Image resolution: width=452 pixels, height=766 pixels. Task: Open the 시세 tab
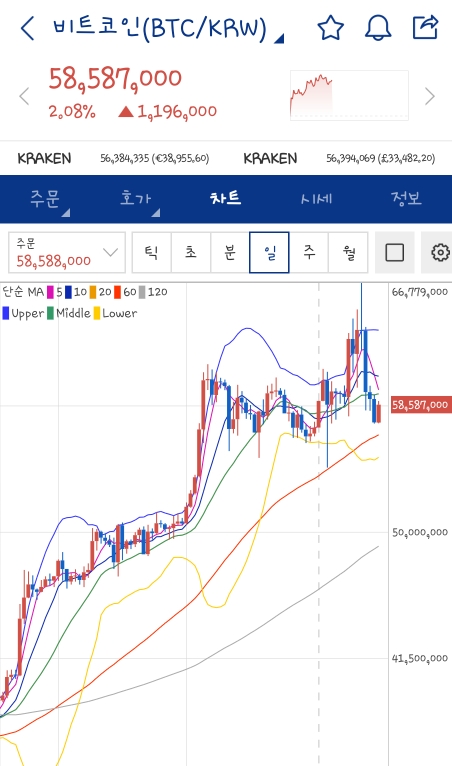(316, 199)
